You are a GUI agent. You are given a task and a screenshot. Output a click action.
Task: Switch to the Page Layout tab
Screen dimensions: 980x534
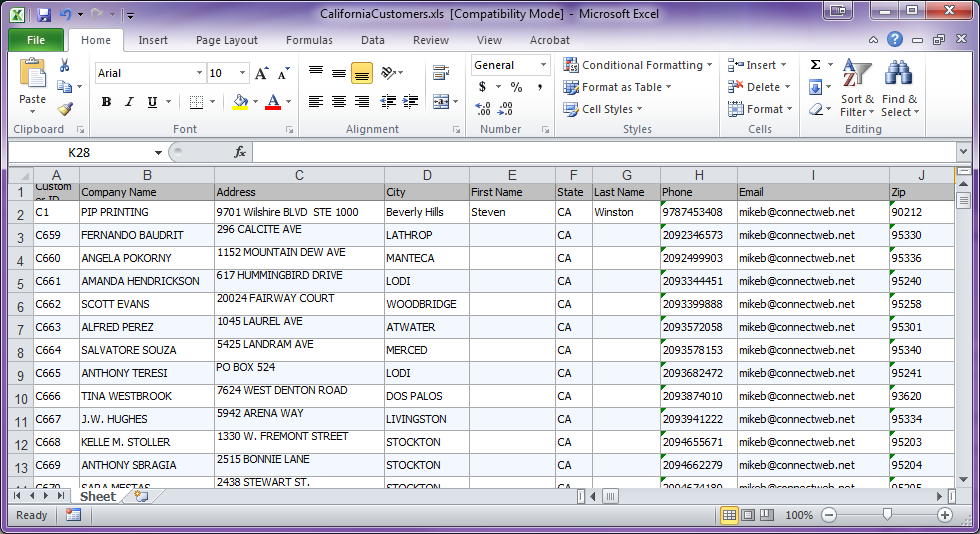[x=226, y=40]
